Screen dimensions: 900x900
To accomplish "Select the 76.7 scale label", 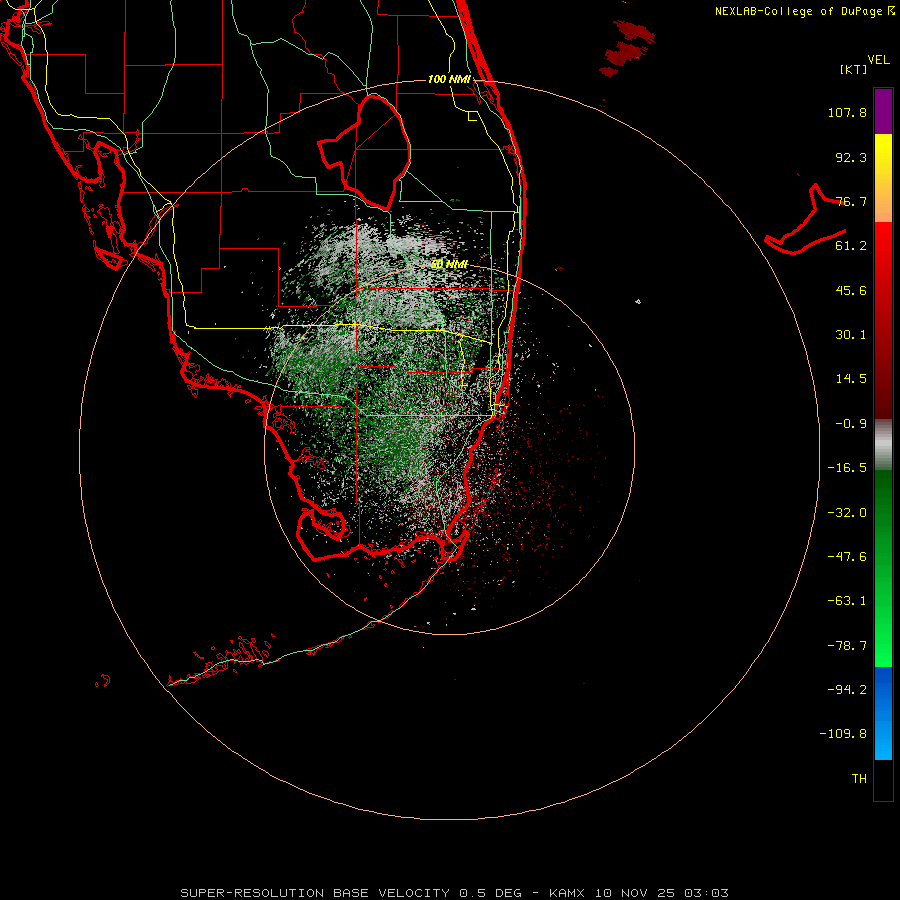I will point(851,201).
